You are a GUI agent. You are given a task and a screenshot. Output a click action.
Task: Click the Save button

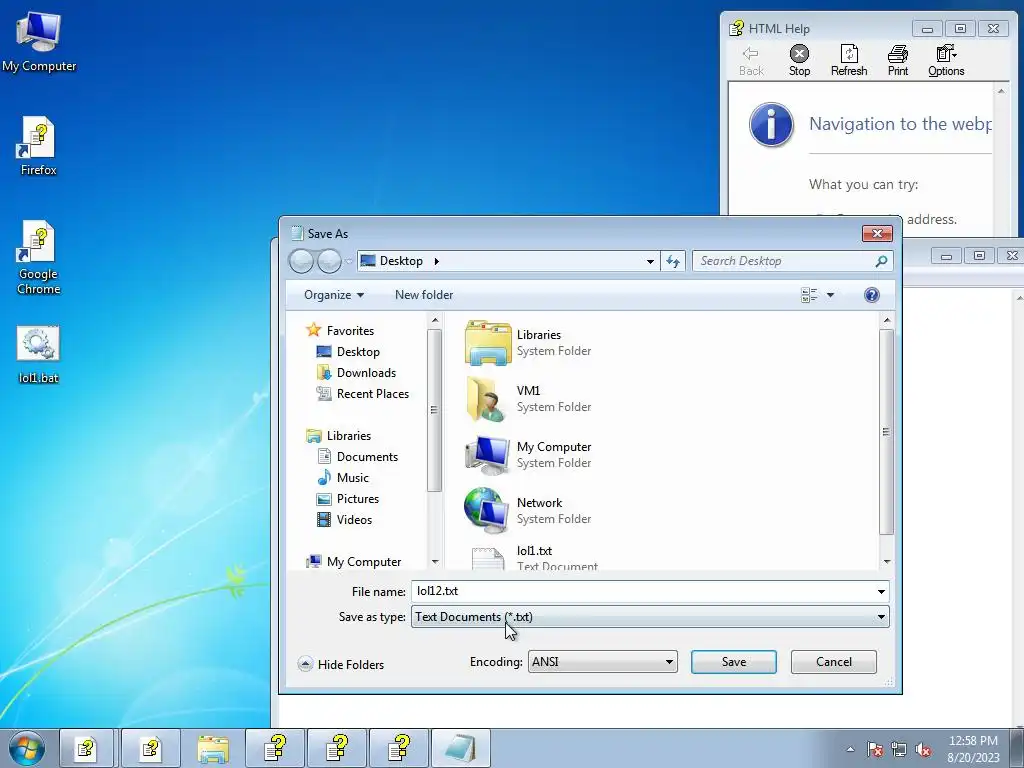click(733, 662)
